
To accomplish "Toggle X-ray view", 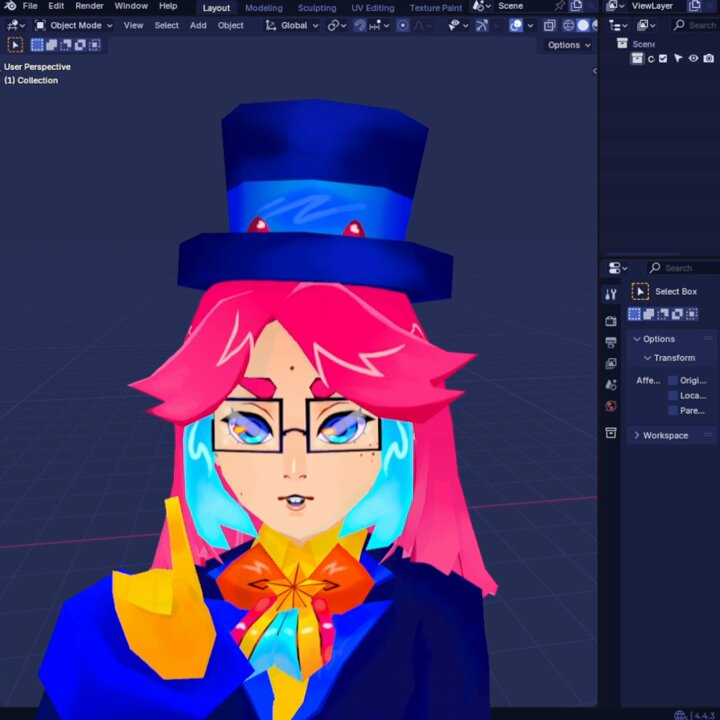I will tap(549, 25).
